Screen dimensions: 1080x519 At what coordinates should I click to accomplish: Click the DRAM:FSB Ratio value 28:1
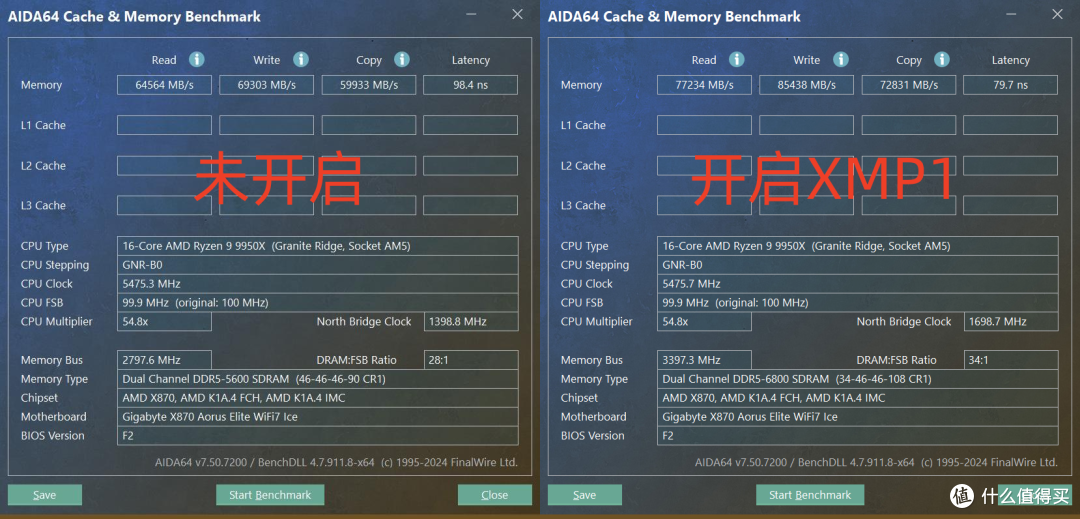pyautogui.click(x=471, y=360)
